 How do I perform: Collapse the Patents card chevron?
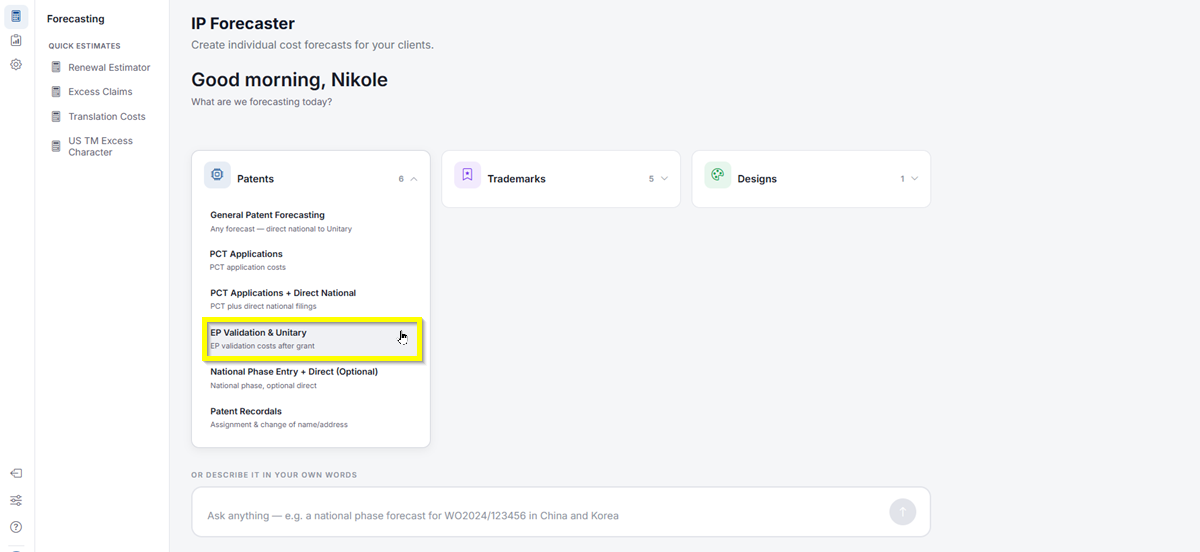[x=414, y=179]
